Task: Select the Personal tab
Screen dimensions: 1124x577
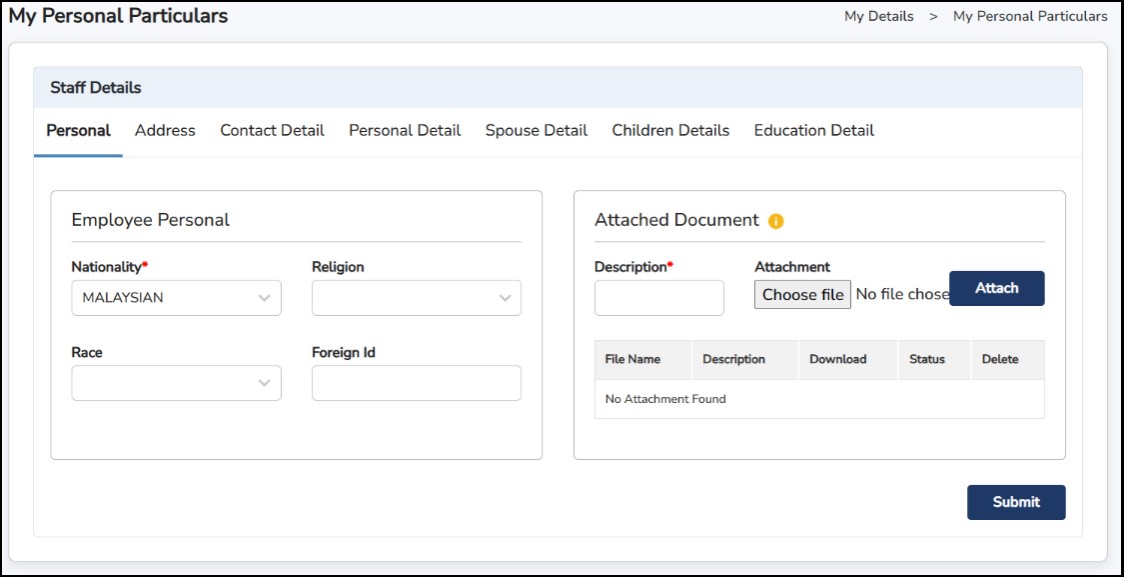Action: 78,131
